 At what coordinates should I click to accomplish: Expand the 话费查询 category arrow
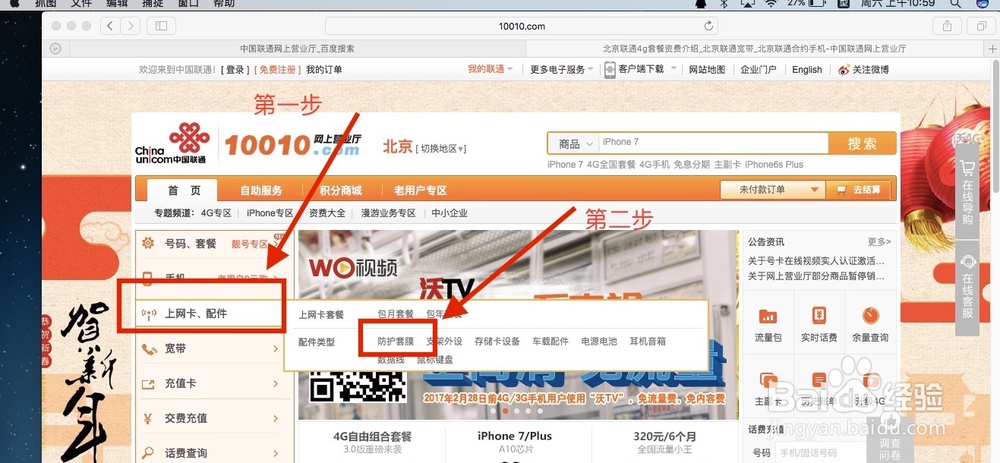pos(276,453)
